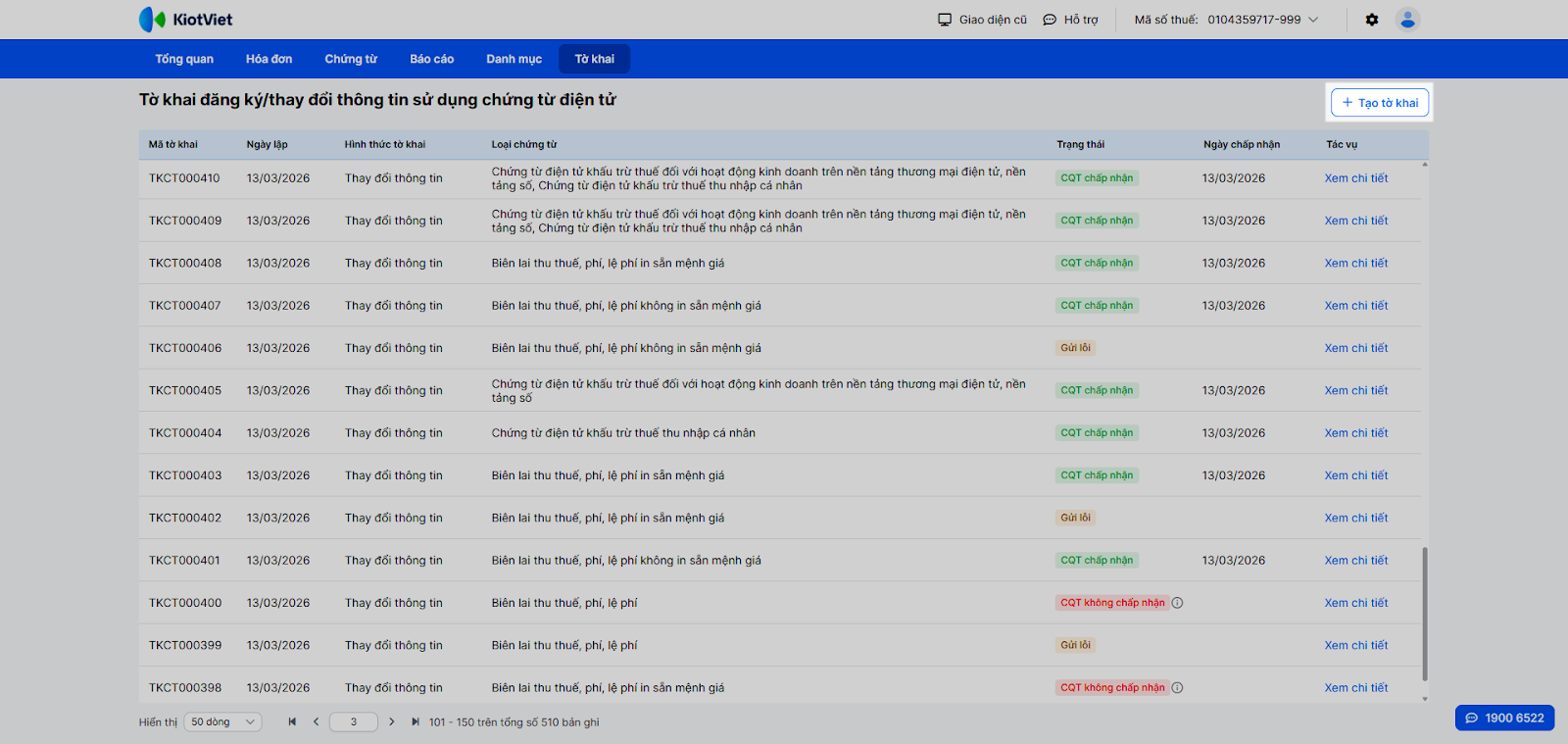Viewport: 1568px width, 744px height.
Task: View details of TKCT000400
Action: click(x=1356, y=603)
